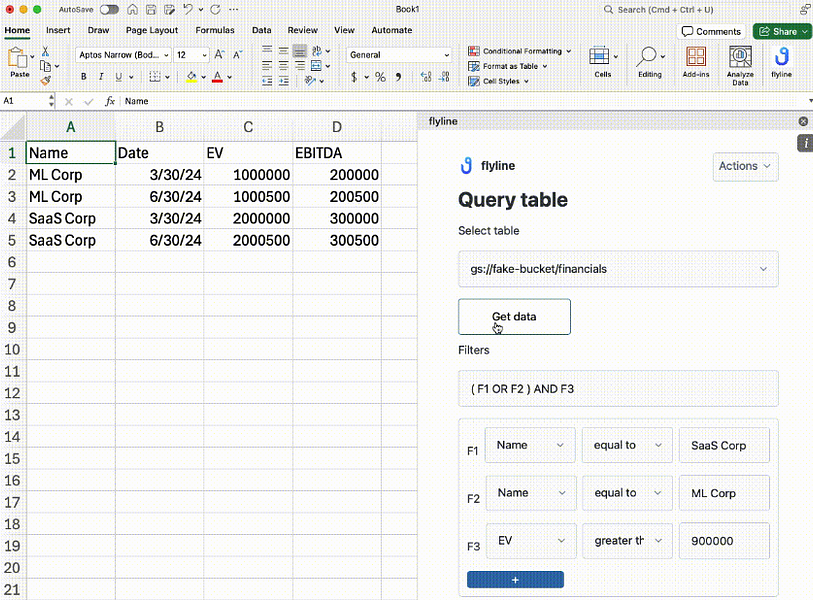813x600 pixels.
Task: Click the F3 value field showing 900000
Action: (724, 541)
